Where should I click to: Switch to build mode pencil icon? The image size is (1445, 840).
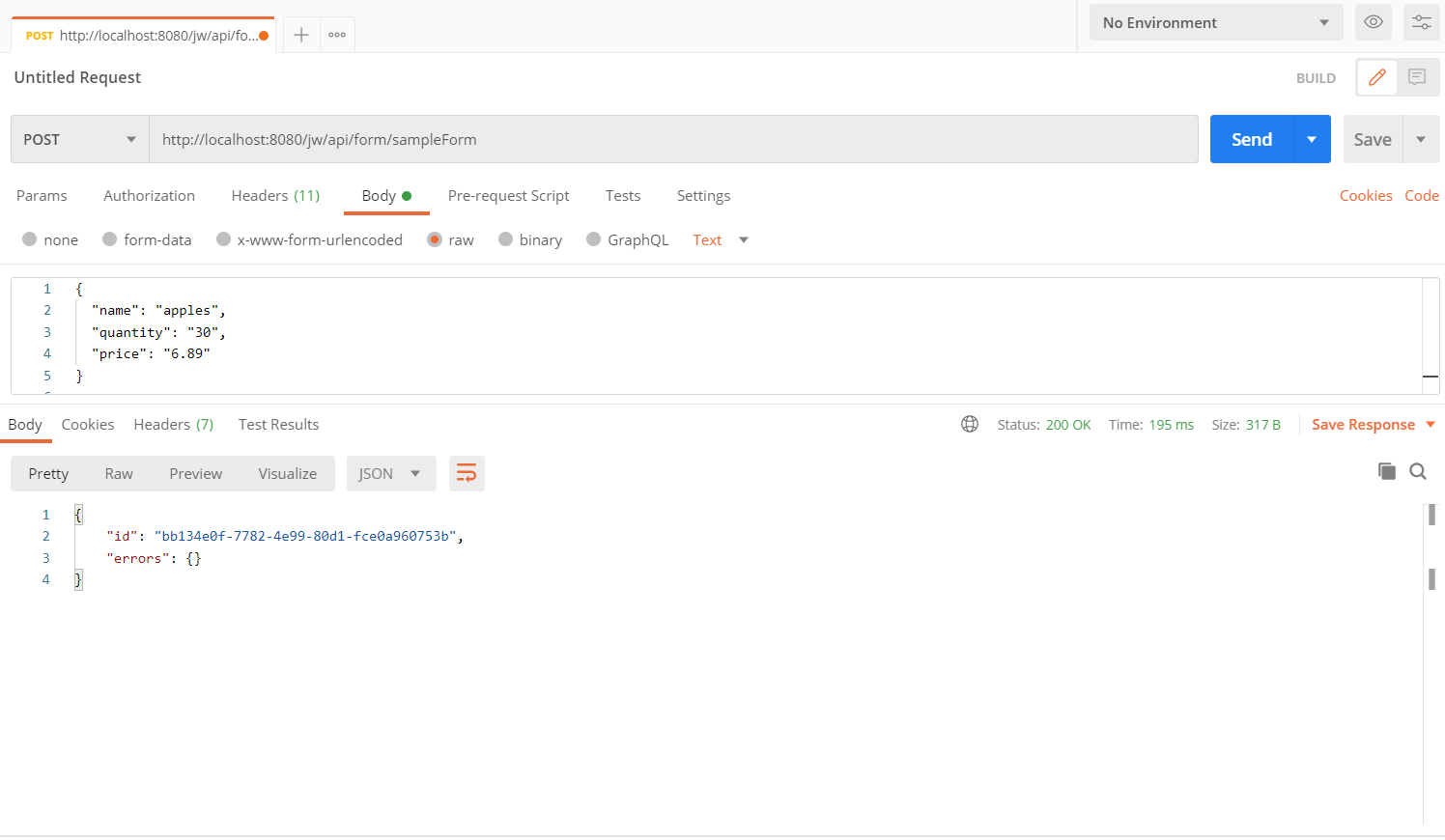click(1377, 77)
